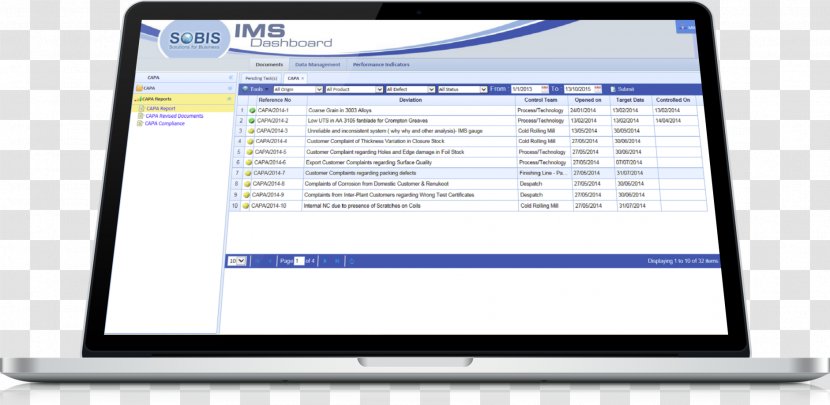Click Controlled On date '14/04/2014'

pyautogui.click(x=667, y=121)
